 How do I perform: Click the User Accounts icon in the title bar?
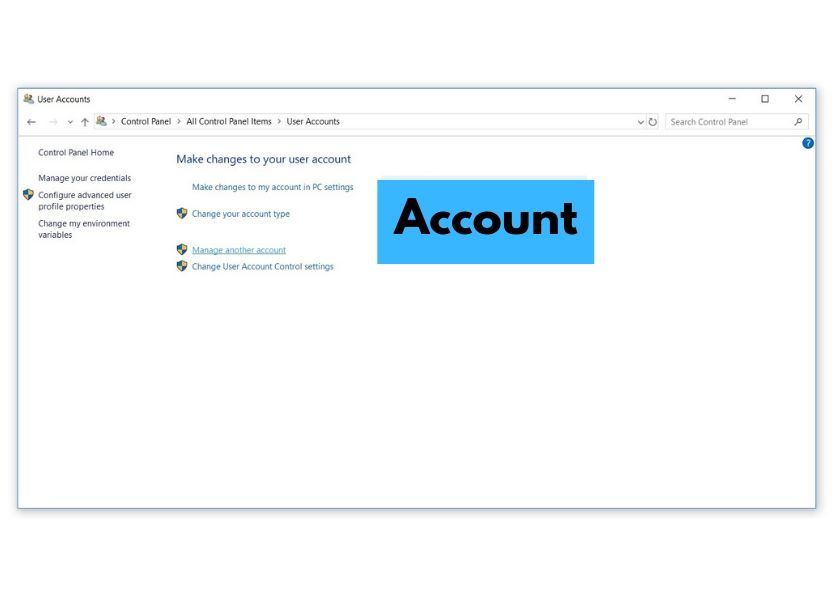[29, 99]
